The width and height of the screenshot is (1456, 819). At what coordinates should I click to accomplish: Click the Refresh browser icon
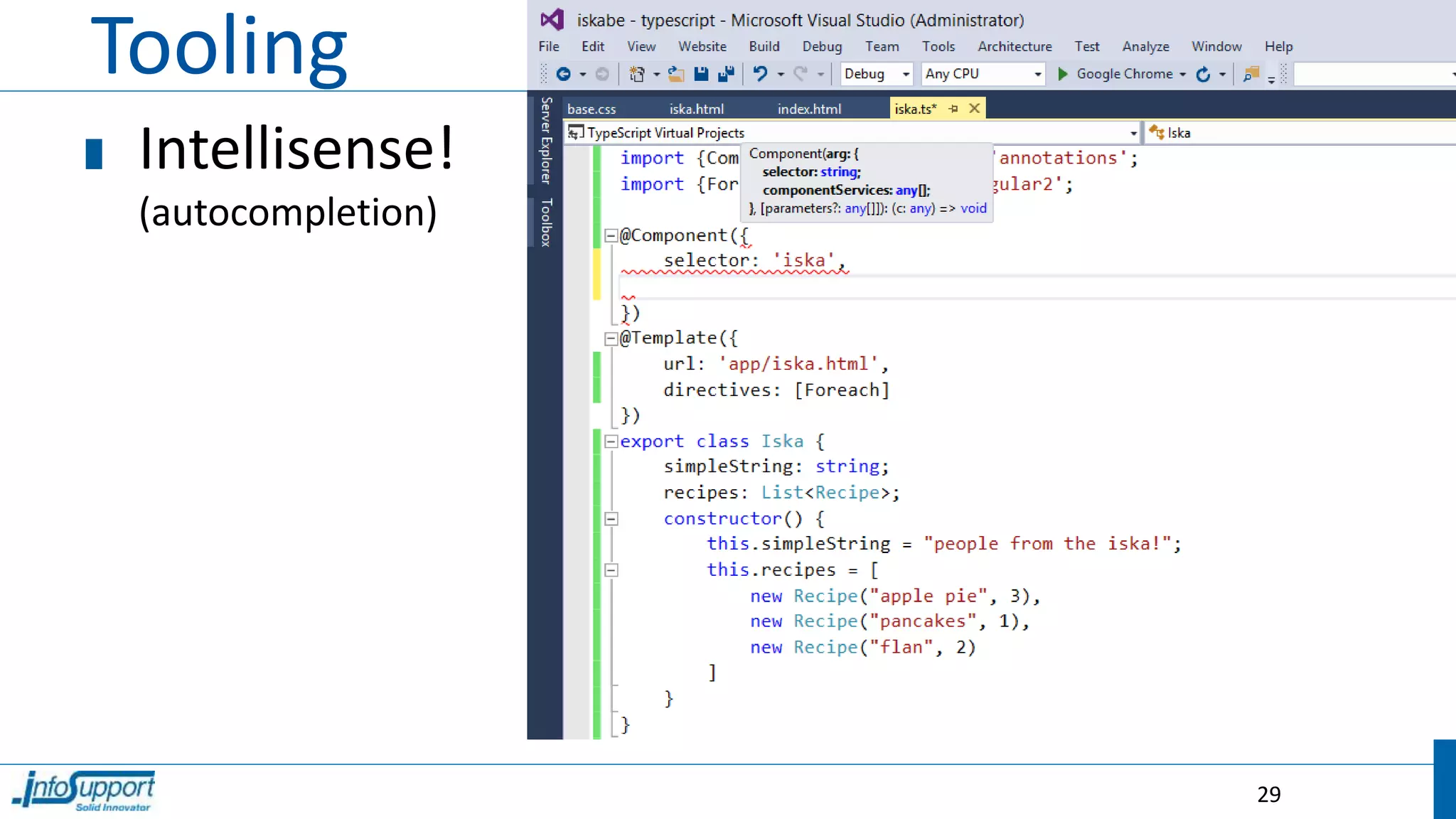point(1203,74)
